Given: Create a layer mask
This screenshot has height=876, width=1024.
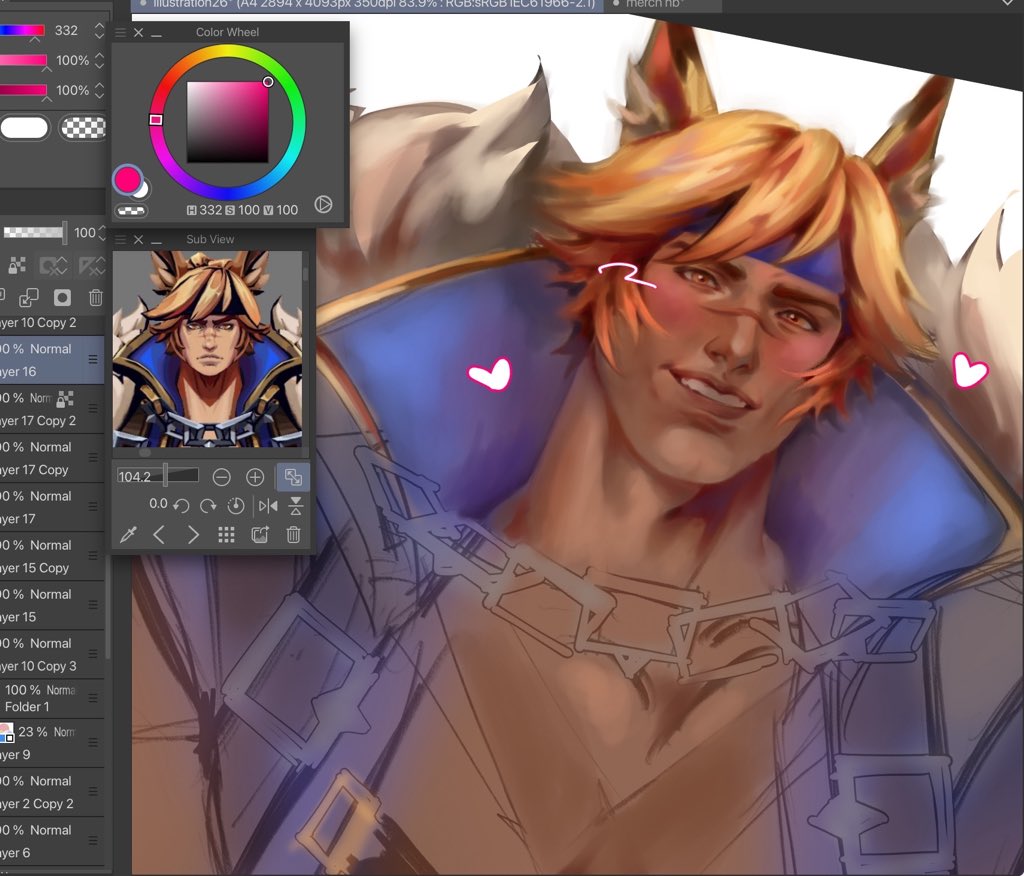Looking at the screenshot, I should pos(62,298).
